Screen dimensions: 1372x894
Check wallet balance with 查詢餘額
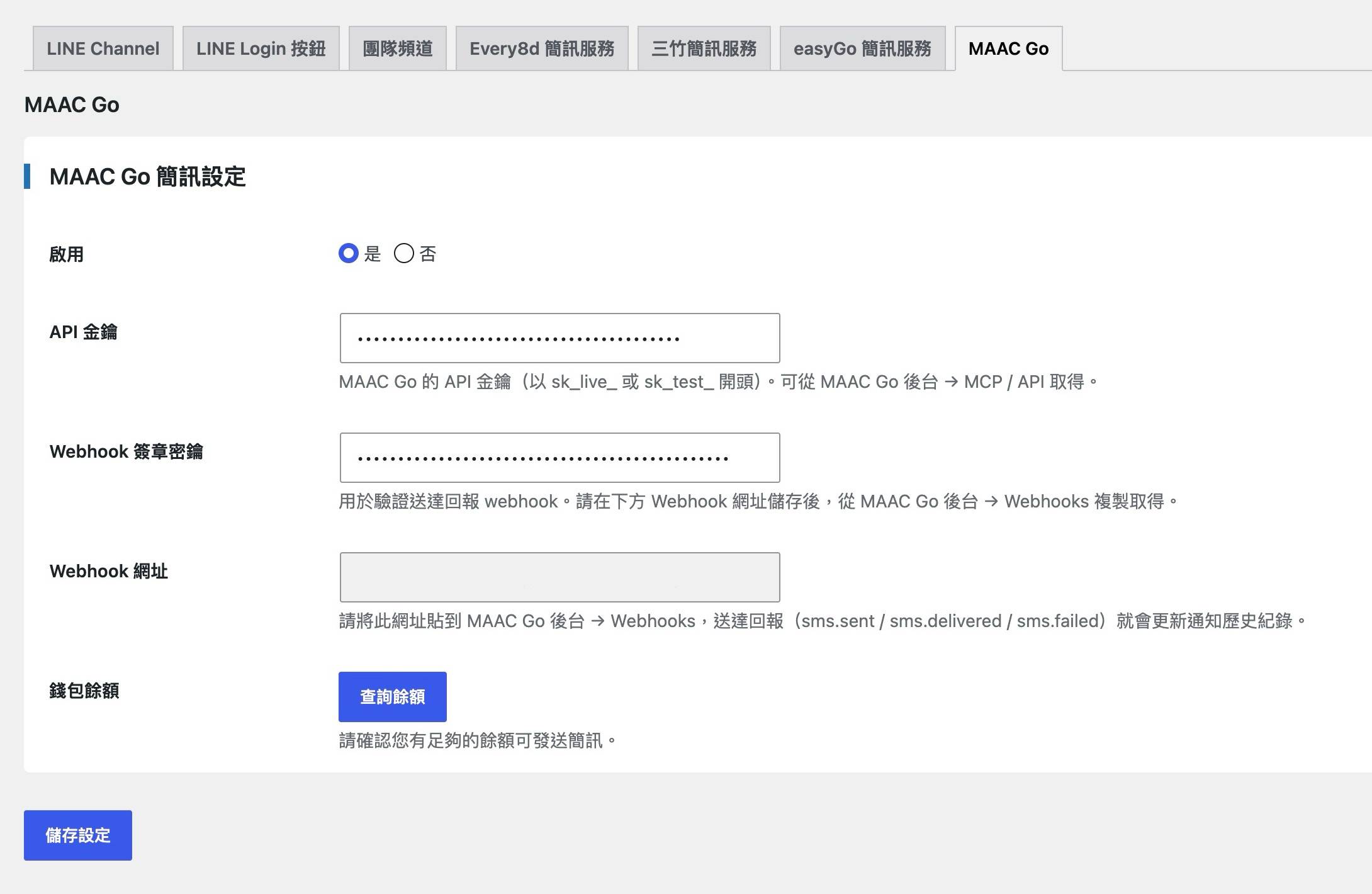coord(393,697)
